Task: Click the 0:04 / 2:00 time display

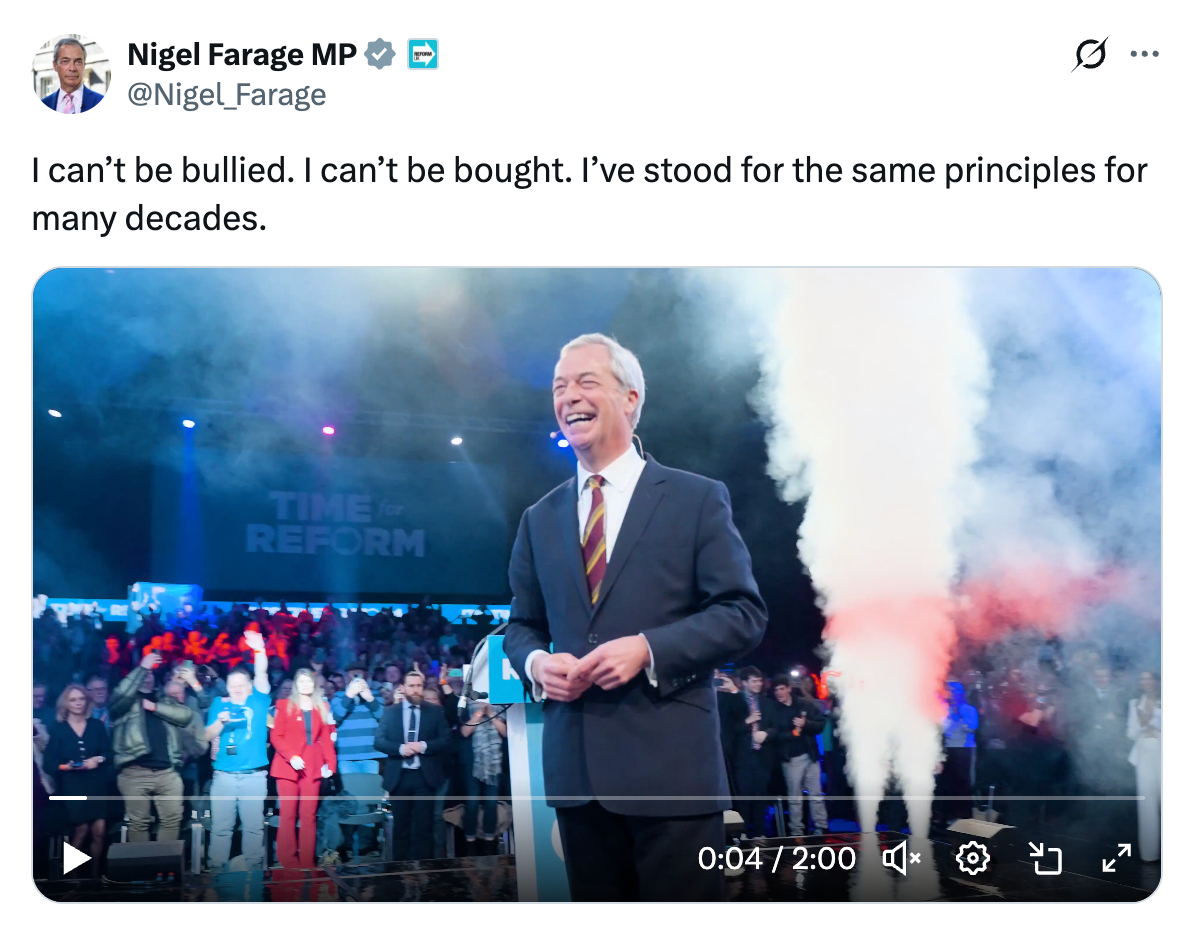Action: click(776, 858)
